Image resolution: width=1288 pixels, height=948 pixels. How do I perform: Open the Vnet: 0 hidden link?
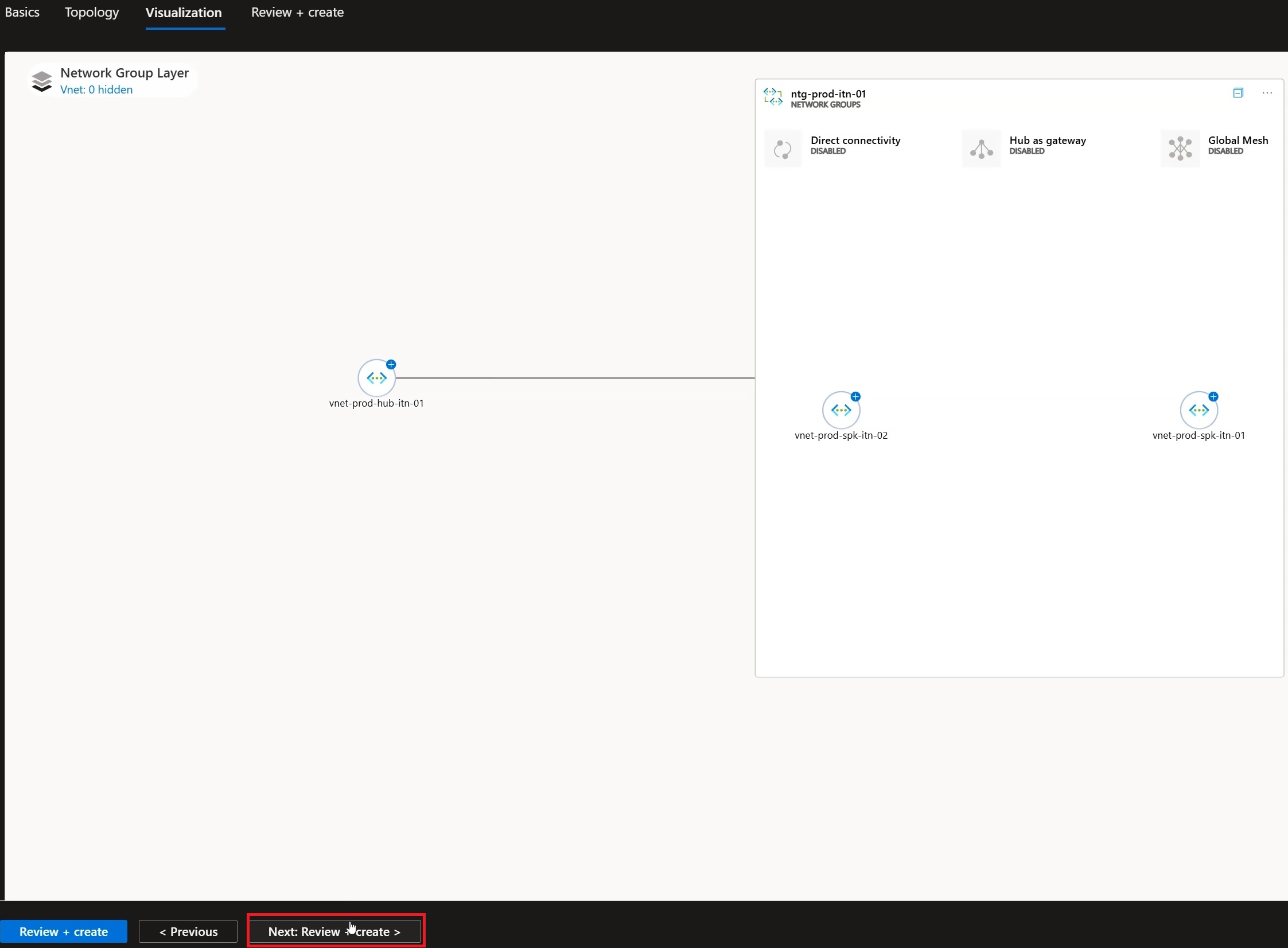96,89
